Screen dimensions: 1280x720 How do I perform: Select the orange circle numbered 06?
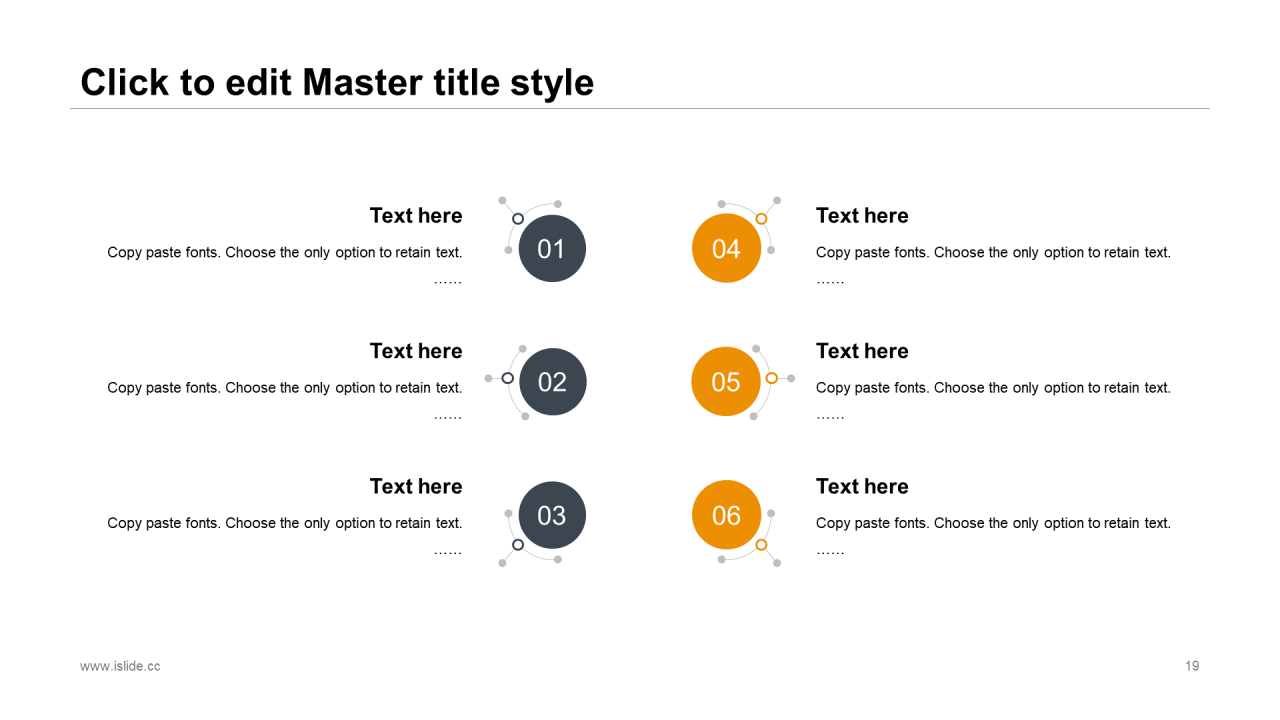pyautogui.click(x=726, y=515)
